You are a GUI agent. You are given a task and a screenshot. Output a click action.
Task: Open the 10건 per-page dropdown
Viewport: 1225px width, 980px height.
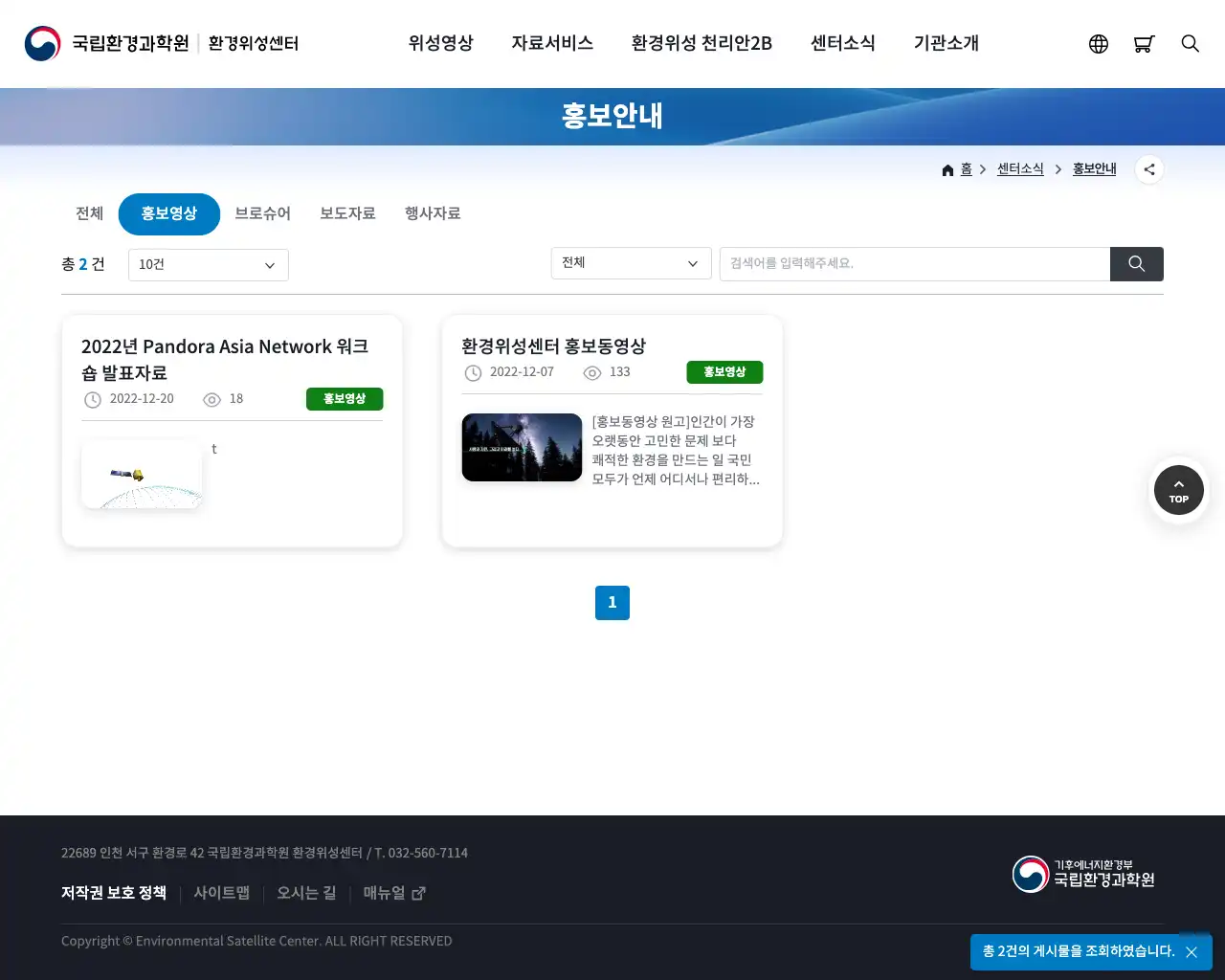pyautogui.click(x=209, y=265)
